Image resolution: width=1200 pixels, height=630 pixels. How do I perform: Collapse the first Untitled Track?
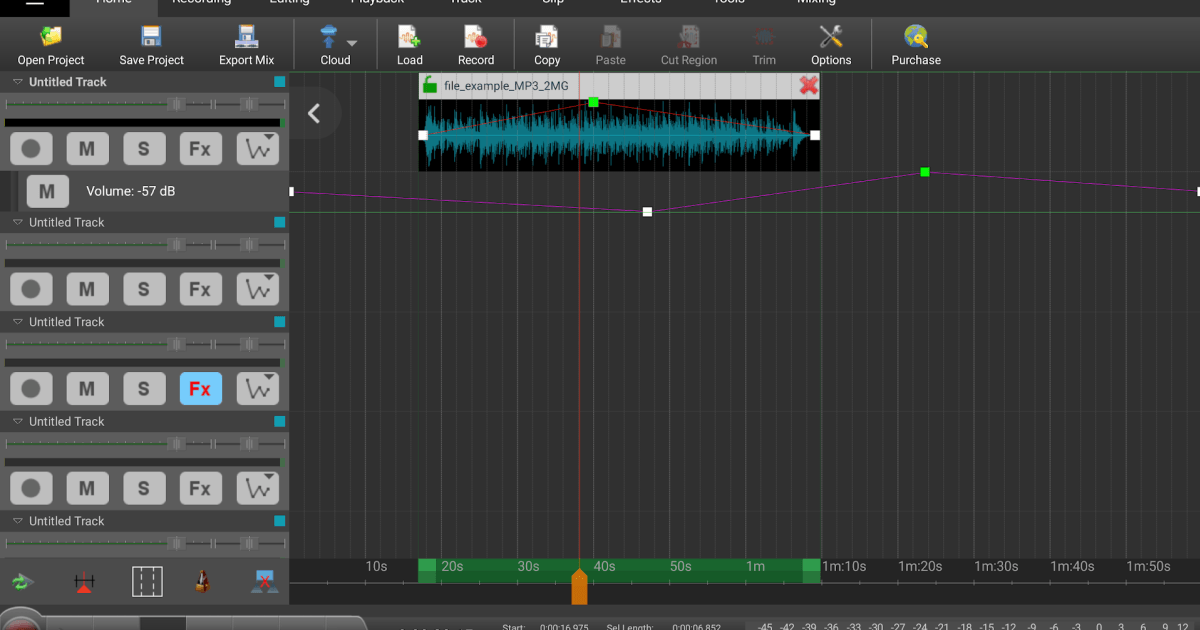15,82
